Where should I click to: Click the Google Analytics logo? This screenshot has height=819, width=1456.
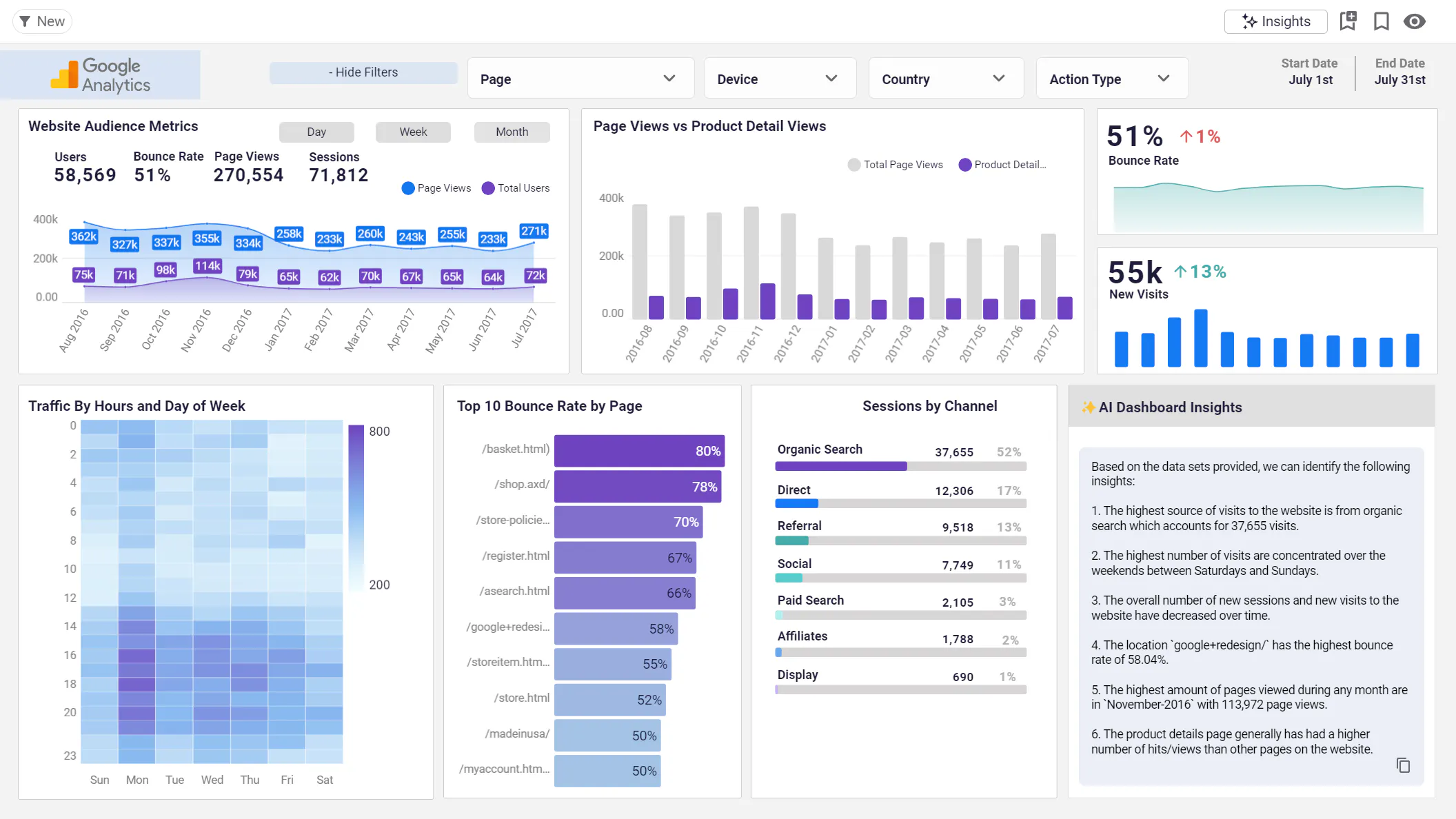(101, 74)
